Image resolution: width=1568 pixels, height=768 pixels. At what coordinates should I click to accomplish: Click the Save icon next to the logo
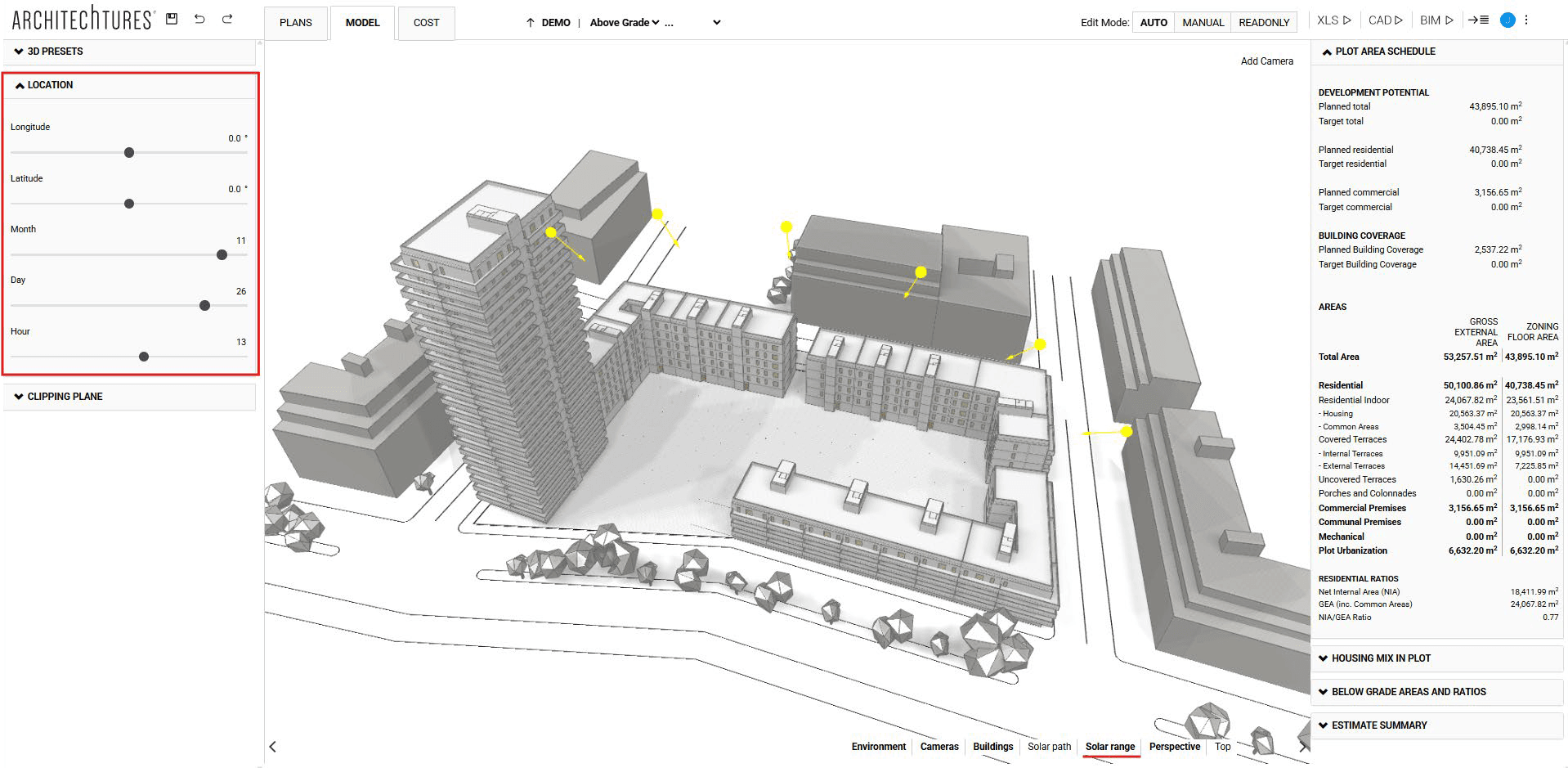click(x=172, y=18)
